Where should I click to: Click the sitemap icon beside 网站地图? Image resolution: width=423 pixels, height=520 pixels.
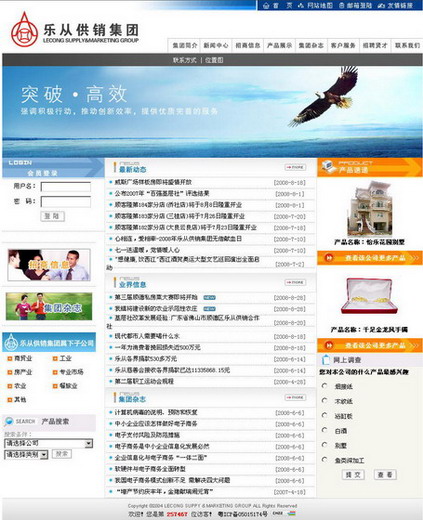[301, 5]
